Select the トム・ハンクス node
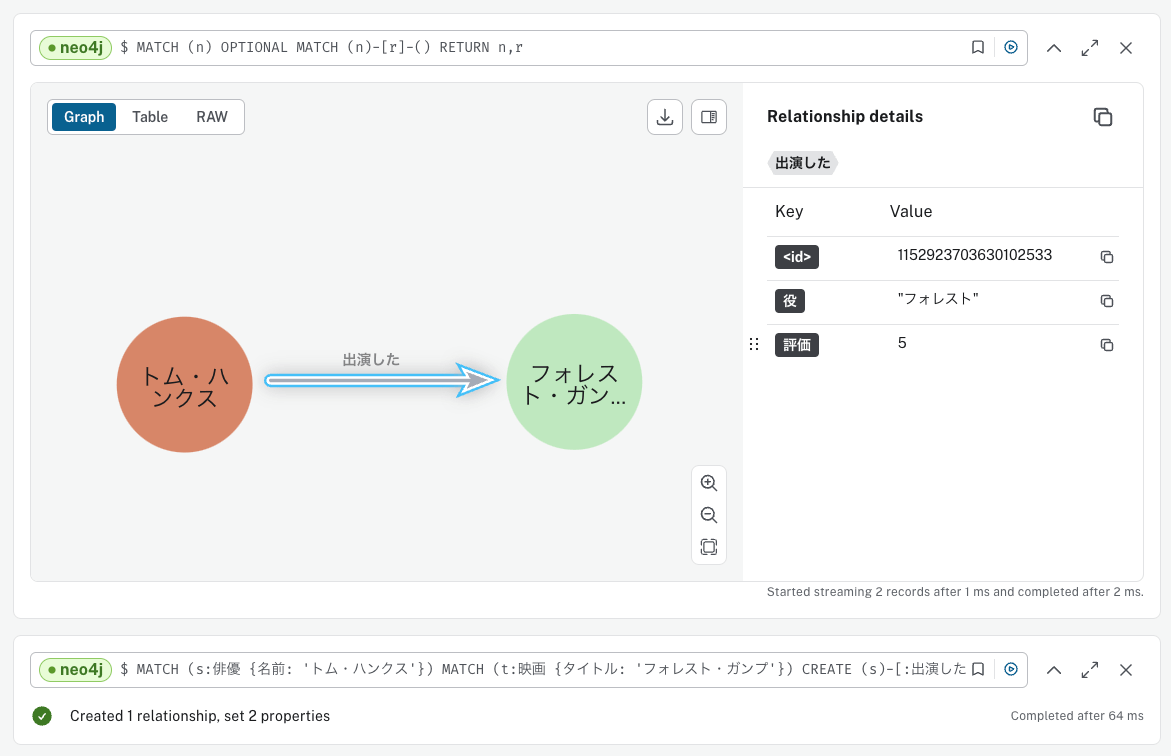Image resolution: width=1171 pixels, height=756 pixels. pyautogui.click(x=184, y=384)
